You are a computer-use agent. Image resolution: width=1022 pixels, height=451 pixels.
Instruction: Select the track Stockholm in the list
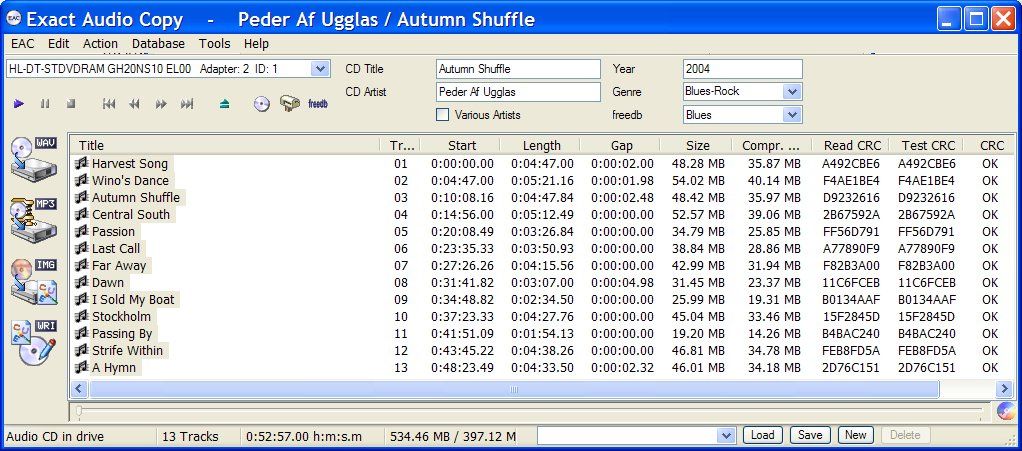tap(121, 317)
